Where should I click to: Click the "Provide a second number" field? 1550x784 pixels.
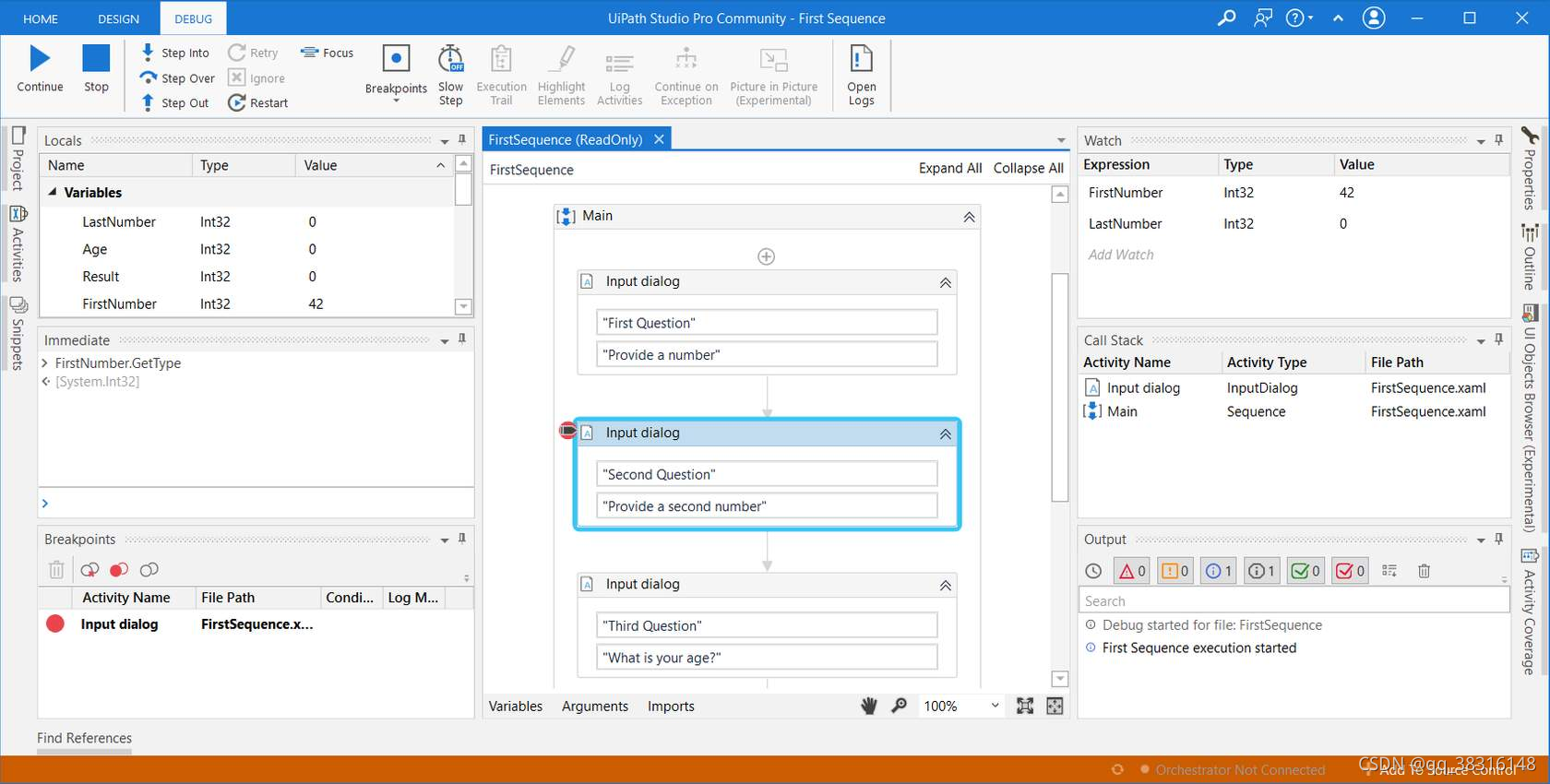767,505
